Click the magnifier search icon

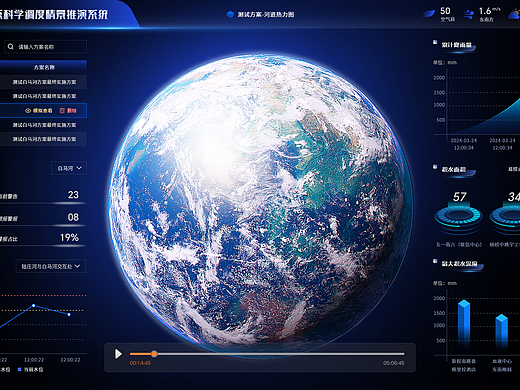(x=11, y=47)
